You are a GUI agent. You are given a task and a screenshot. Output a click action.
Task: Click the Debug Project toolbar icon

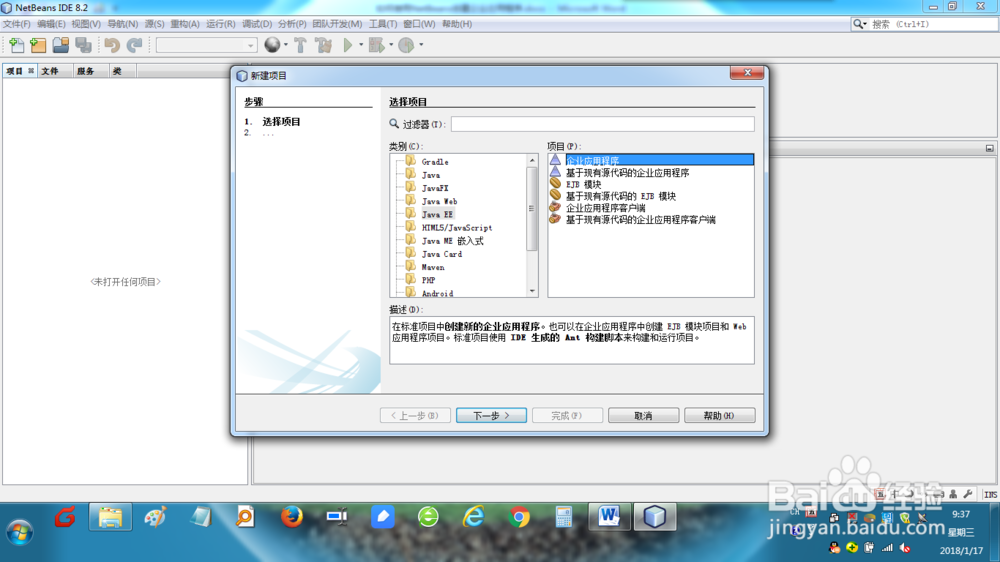point(376,45)
